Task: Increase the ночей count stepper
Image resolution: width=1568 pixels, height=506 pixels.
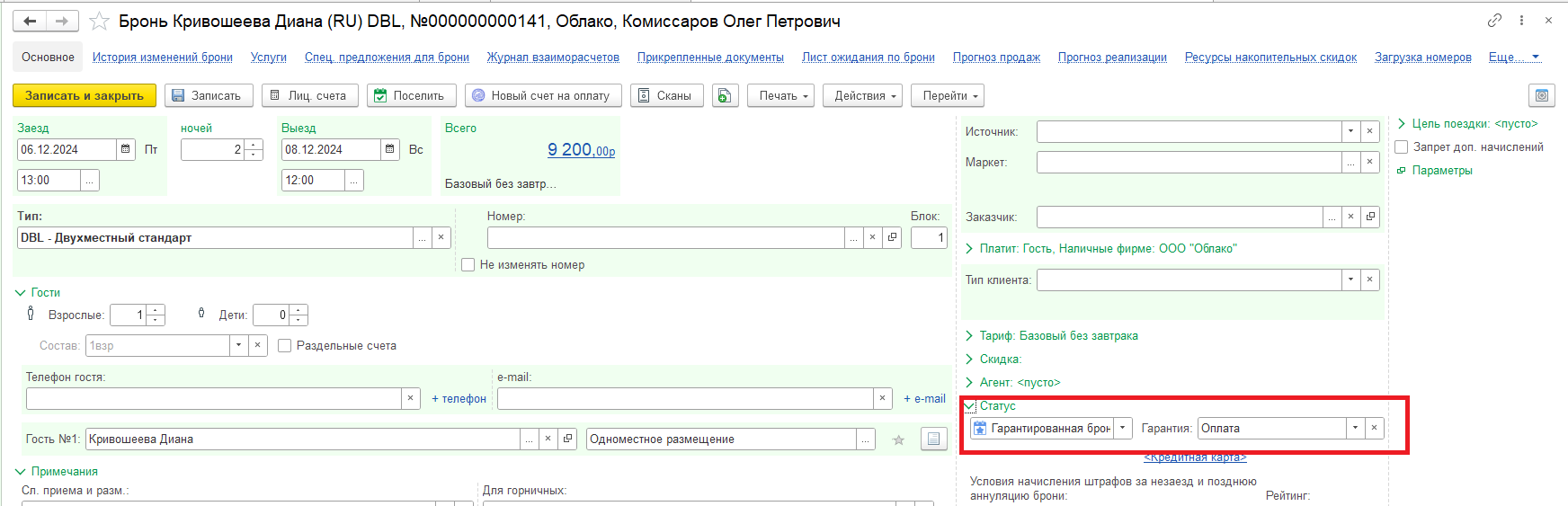Action: point(254,145)
